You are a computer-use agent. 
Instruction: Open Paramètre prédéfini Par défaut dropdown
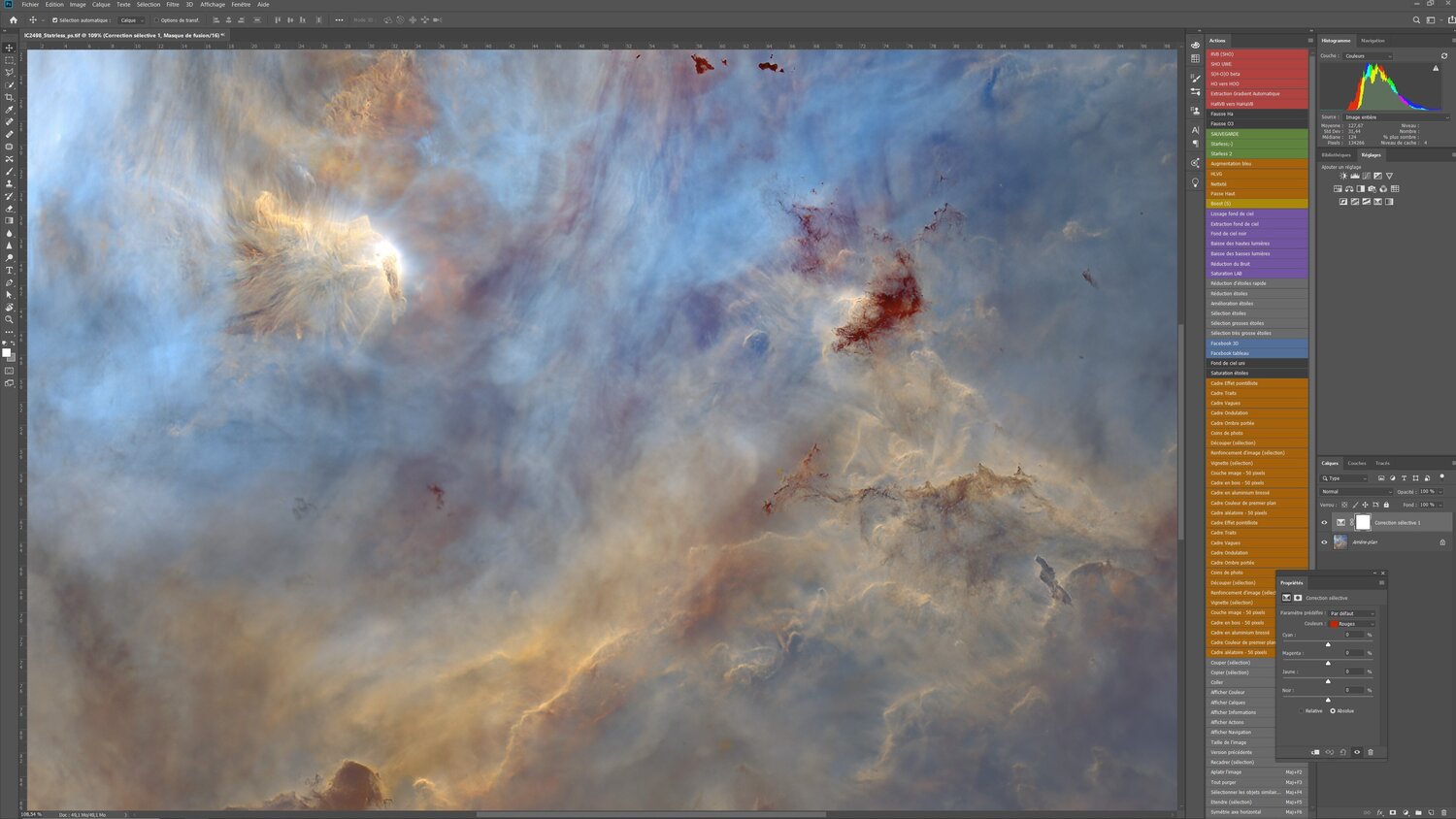1351,613
